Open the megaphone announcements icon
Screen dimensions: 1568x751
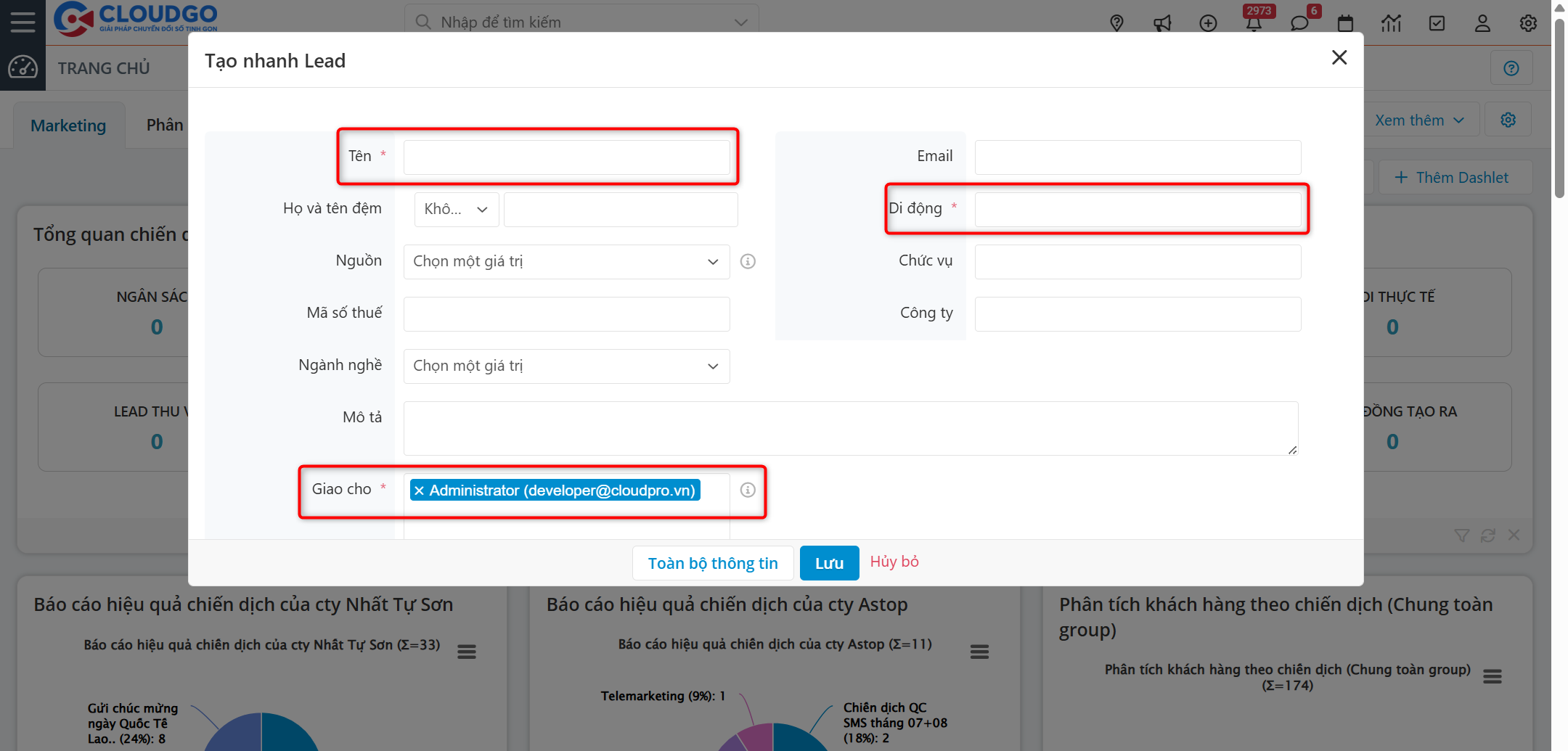click(1162, 23)
